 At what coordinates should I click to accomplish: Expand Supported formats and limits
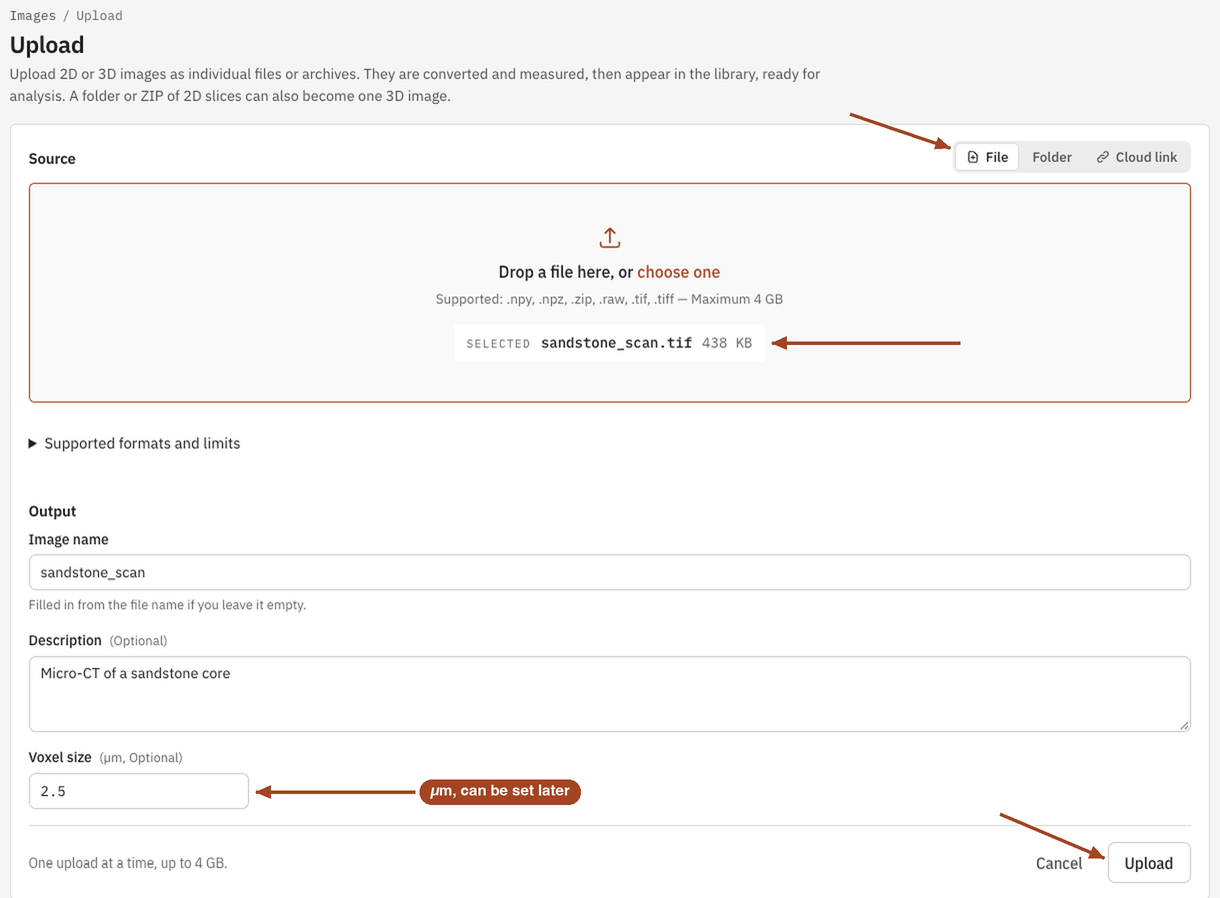point(135,443)
